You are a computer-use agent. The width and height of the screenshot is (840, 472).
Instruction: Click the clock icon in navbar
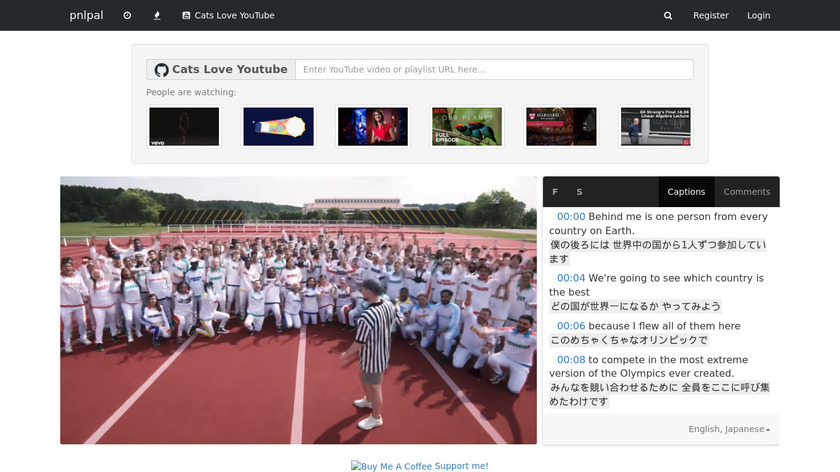[127, 16]
